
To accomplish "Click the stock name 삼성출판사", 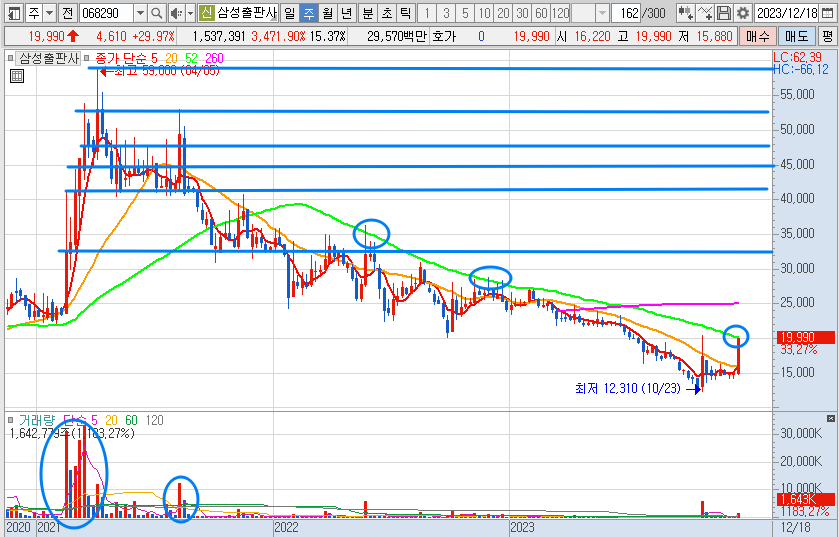I will coord(247,13).
